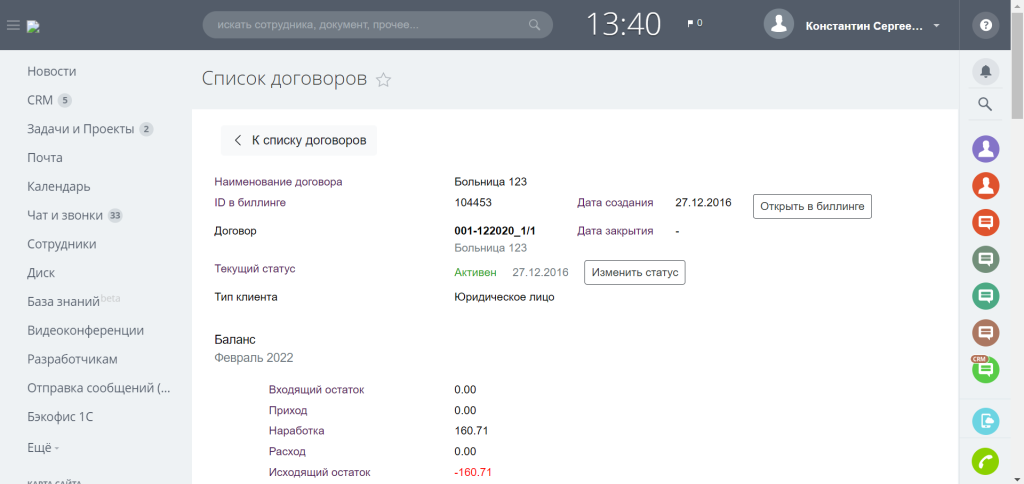
Task: Open Диск in the left menu
Action: 41,272
